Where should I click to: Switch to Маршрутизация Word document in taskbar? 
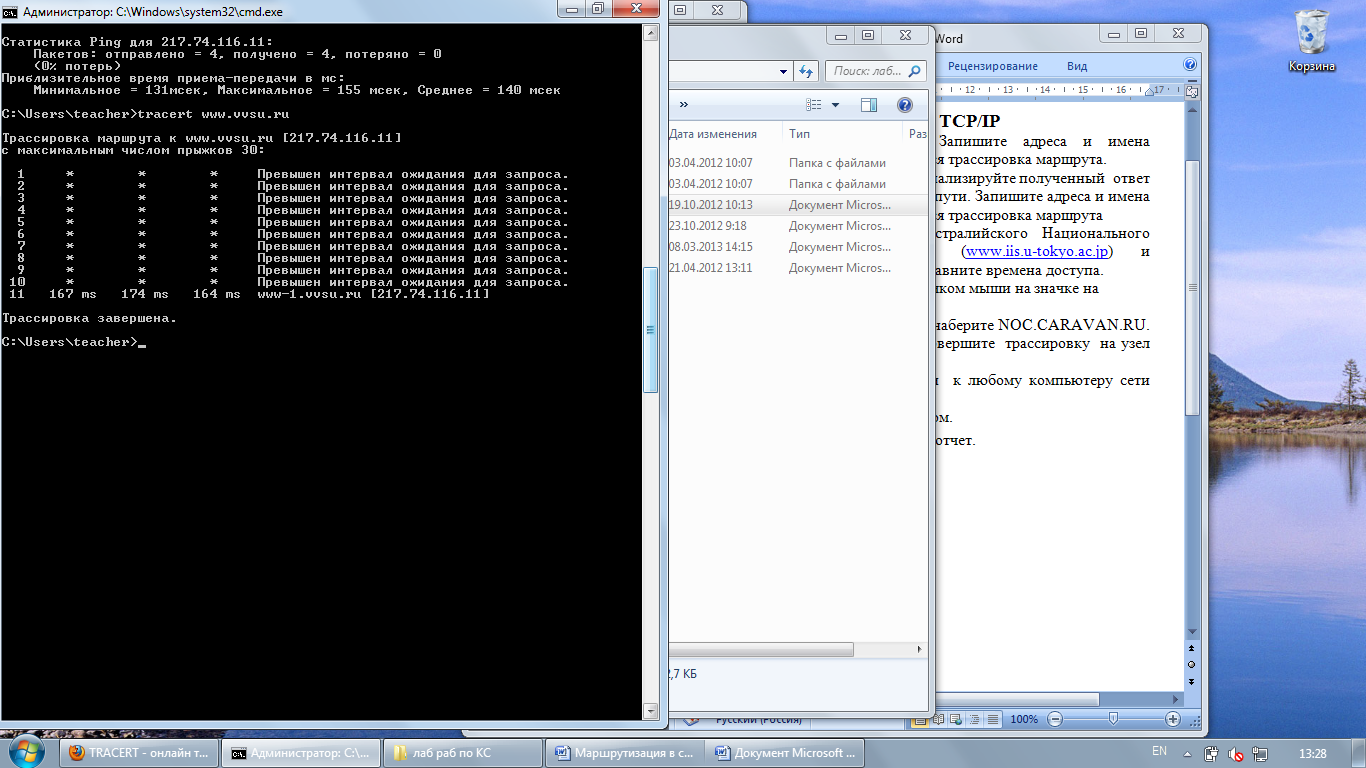(x=625, y=753)
